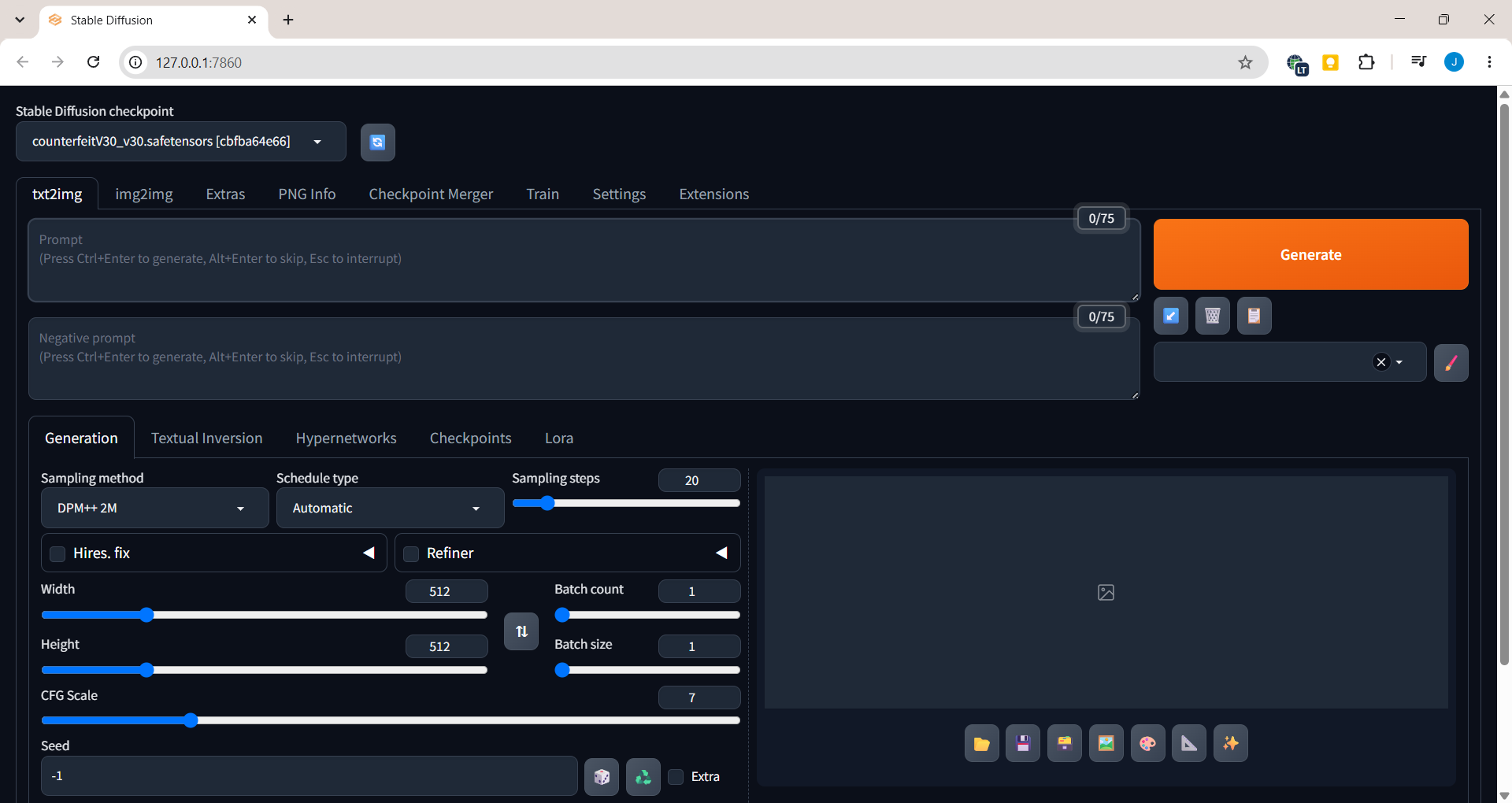Click the Batch count slider
Image resolution: width=1512 pixels, height=803 pixels.
(647, 615)
